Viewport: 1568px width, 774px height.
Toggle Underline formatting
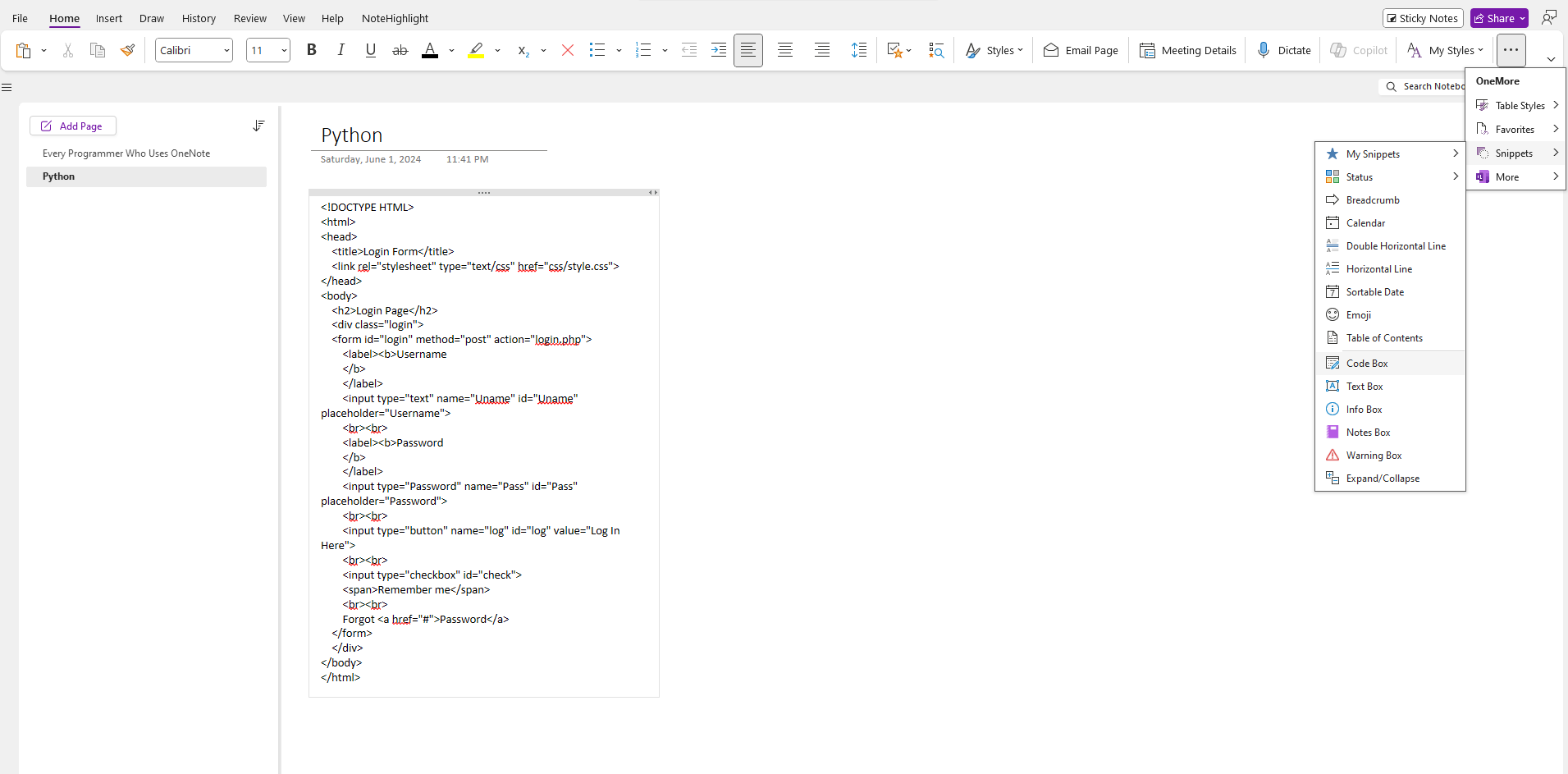tap(370, 50)
